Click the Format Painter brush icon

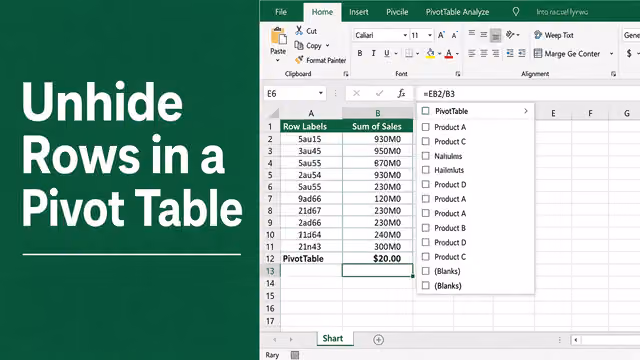pyautogui.click(x=299, y=60)
